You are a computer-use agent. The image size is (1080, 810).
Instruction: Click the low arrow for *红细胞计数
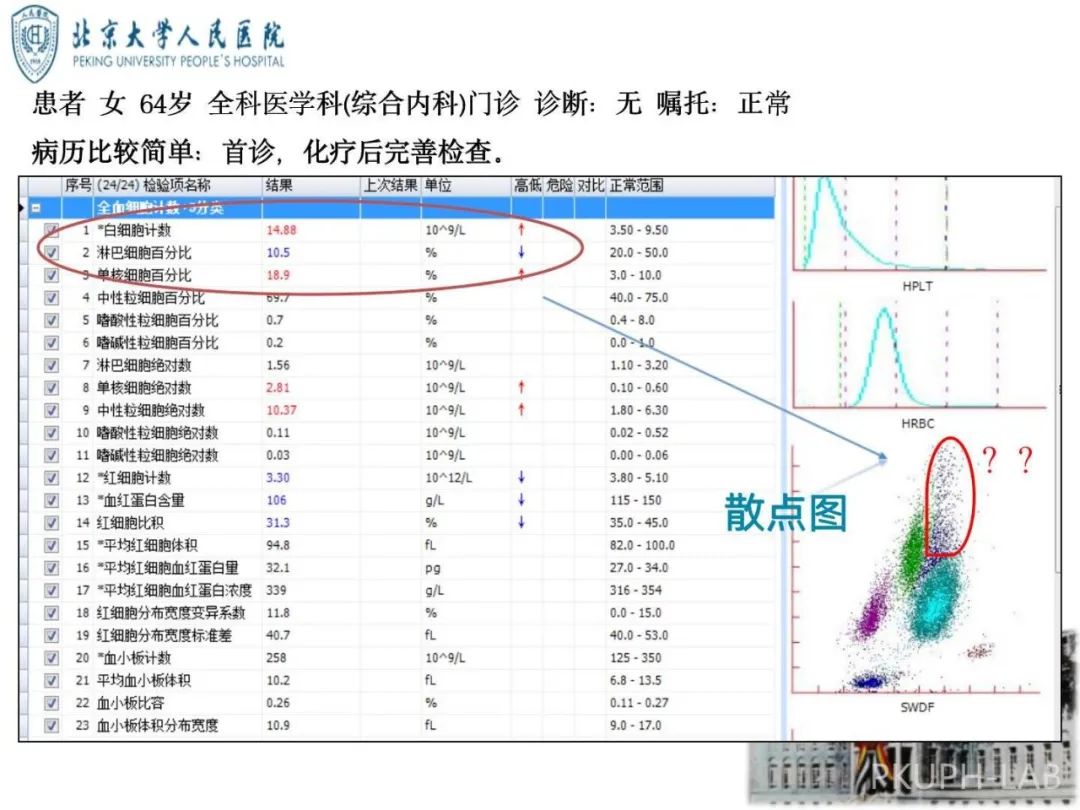(521, 477)
